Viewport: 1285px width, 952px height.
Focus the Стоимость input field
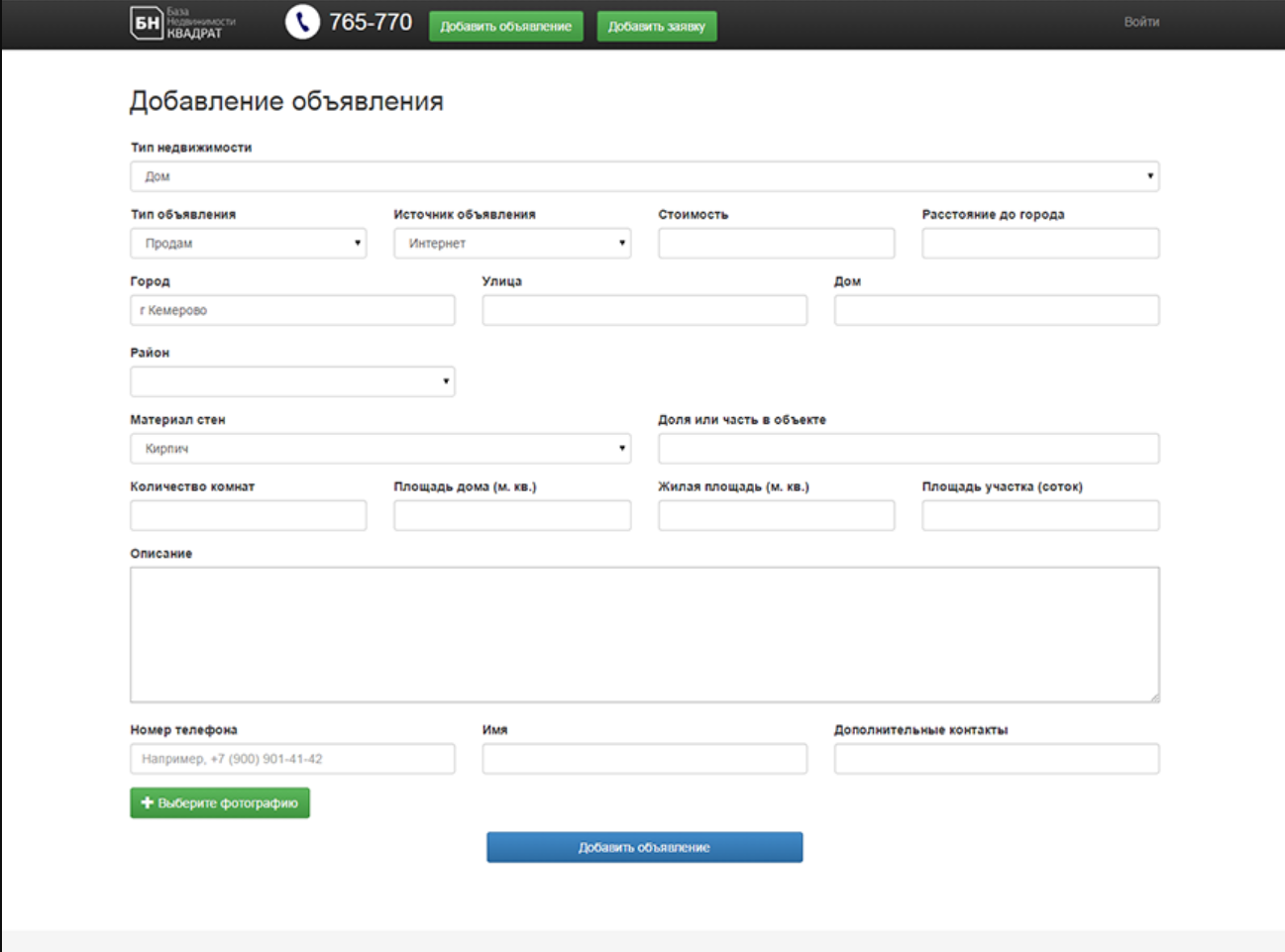pyautogui.click(x=777, y=244)
